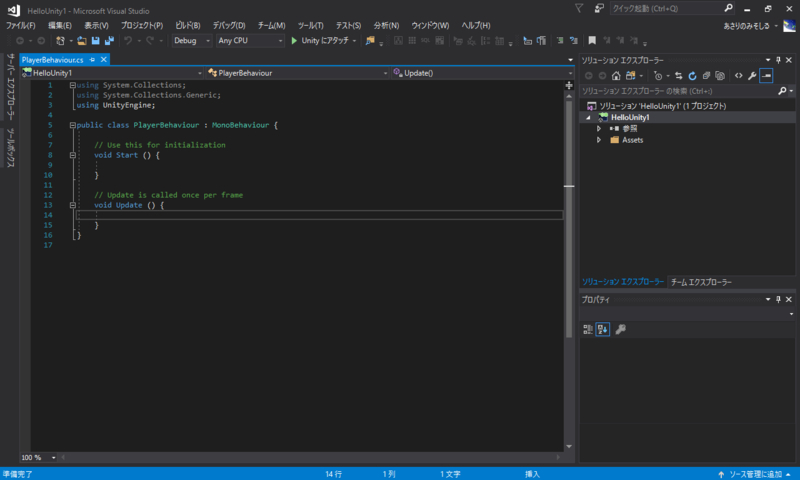The image size is (800, 480).
Task: Click the feedback icon in title bar
Action: click(x=599, y=8)
